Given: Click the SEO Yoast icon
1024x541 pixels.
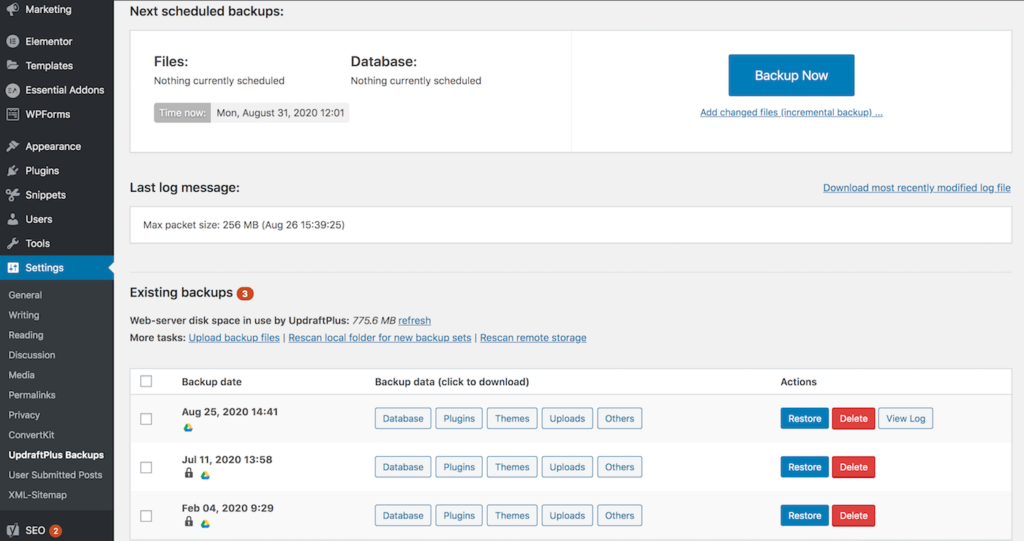Looking at the screenshot, I should 12,530.
